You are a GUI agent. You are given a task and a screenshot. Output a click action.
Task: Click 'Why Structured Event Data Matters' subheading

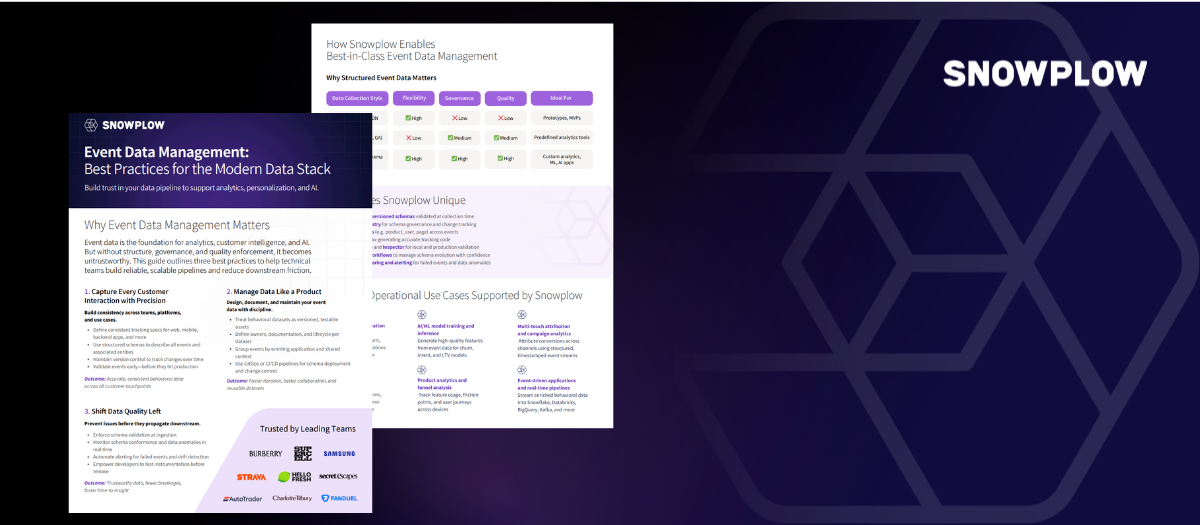[x=381, y=77]
